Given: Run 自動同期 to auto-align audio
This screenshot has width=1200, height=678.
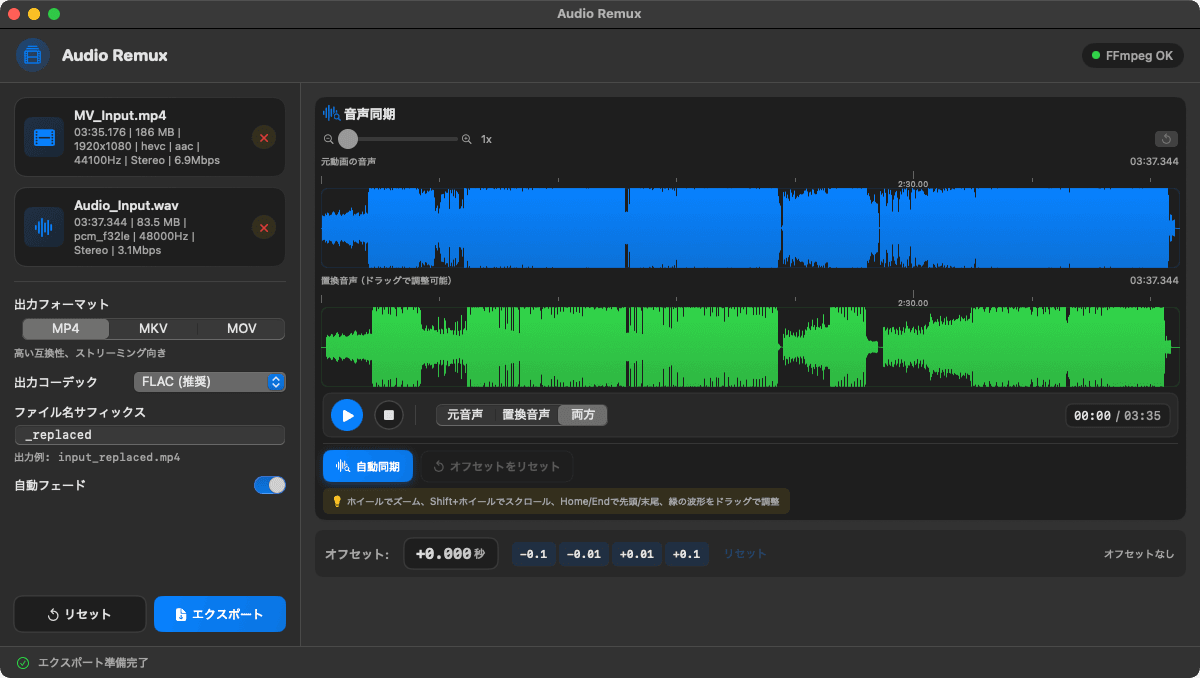Looking at the screenshot, I should pyautogui.click(x=368, y=466).
